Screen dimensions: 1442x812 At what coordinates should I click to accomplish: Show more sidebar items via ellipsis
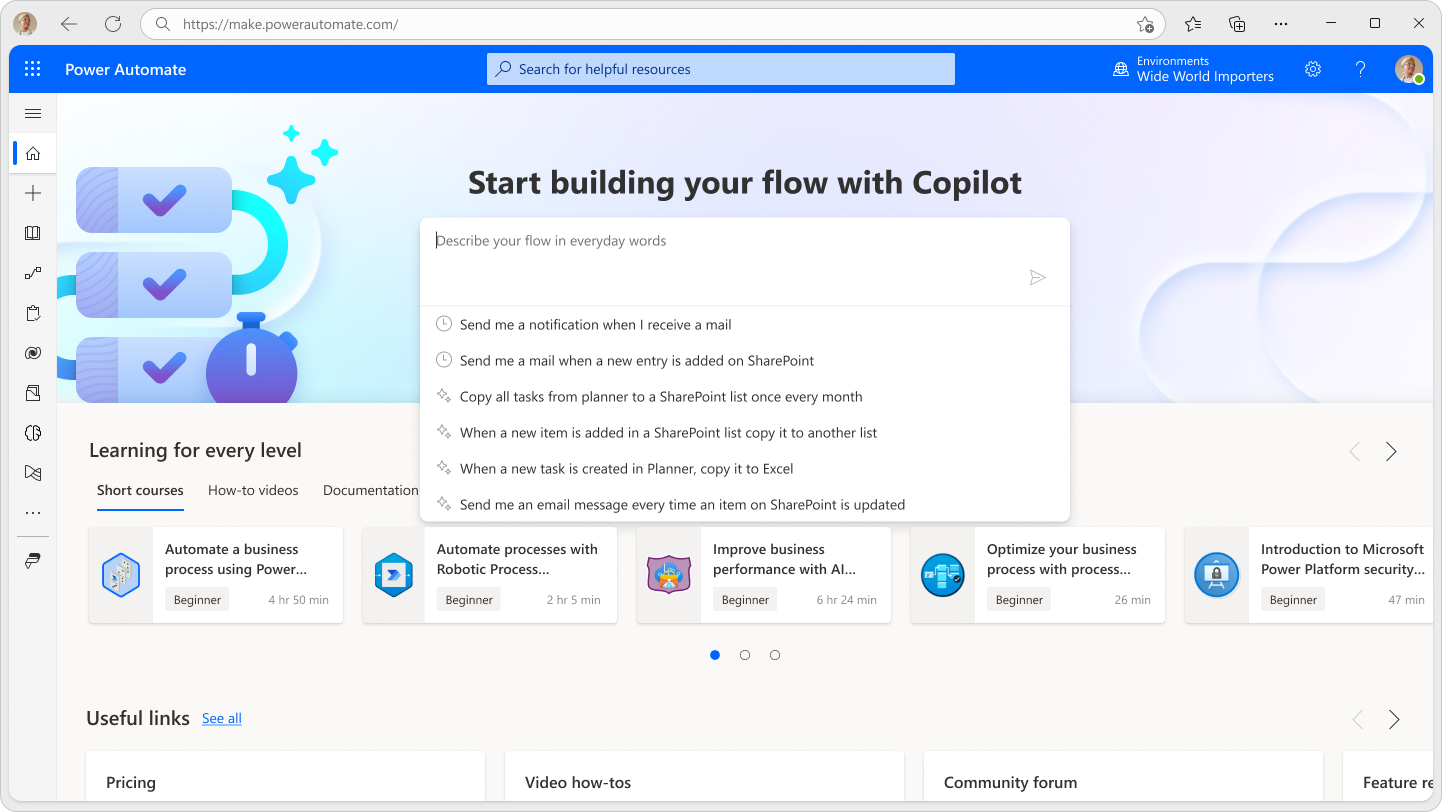pos(33,513)
